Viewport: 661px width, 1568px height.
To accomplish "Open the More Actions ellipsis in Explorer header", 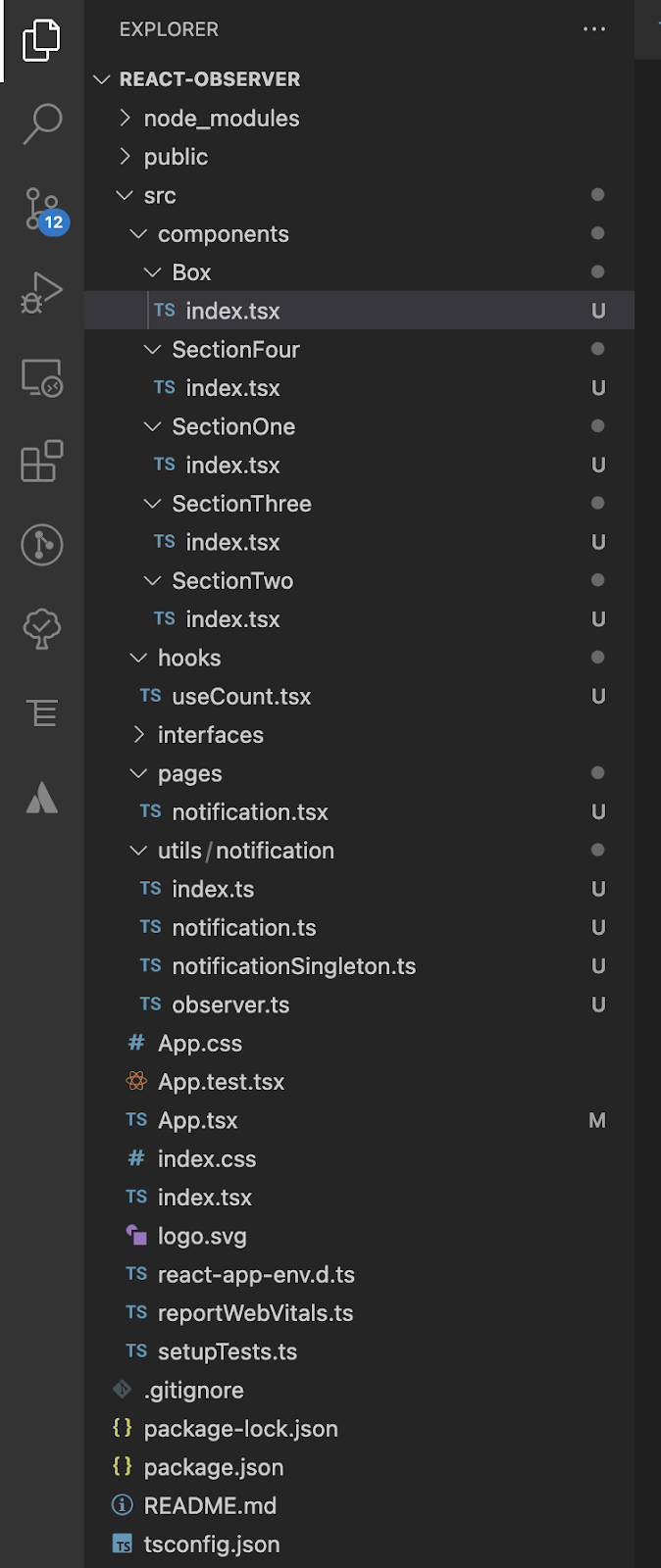I will 594,29.
